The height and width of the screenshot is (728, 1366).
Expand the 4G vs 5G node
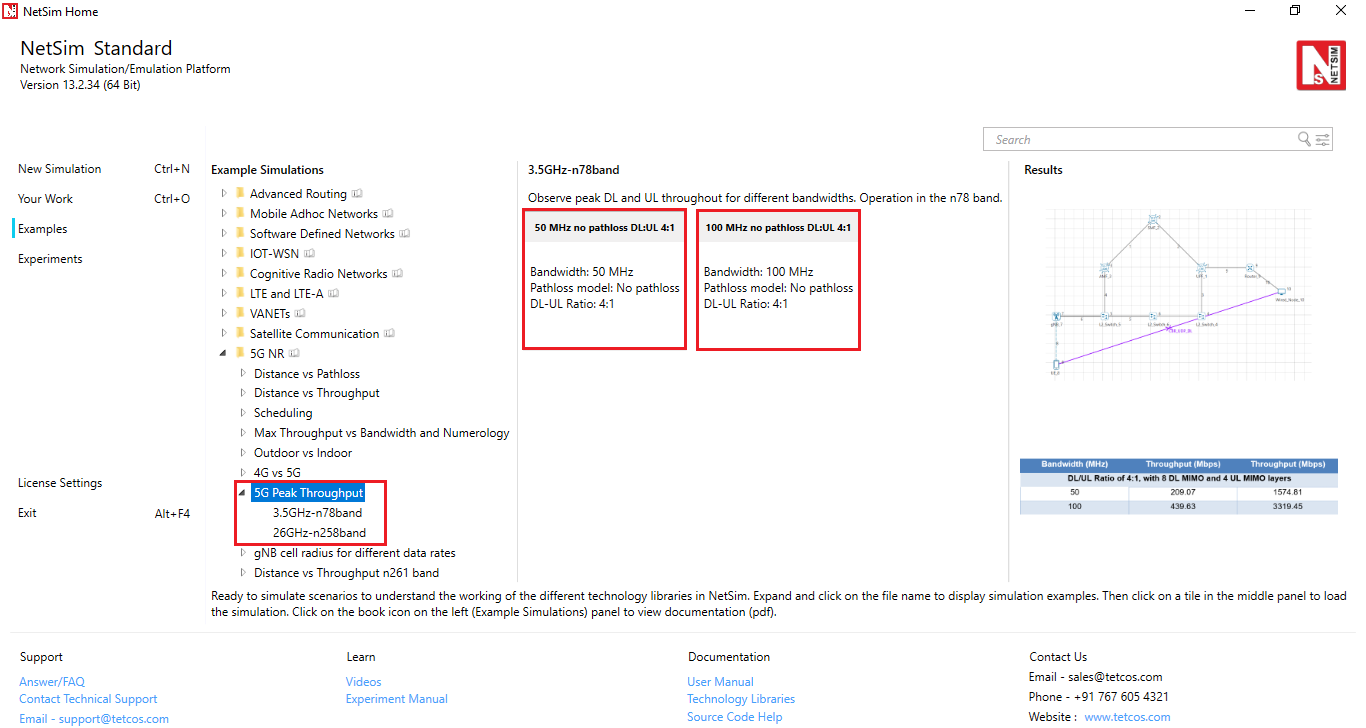243,473
